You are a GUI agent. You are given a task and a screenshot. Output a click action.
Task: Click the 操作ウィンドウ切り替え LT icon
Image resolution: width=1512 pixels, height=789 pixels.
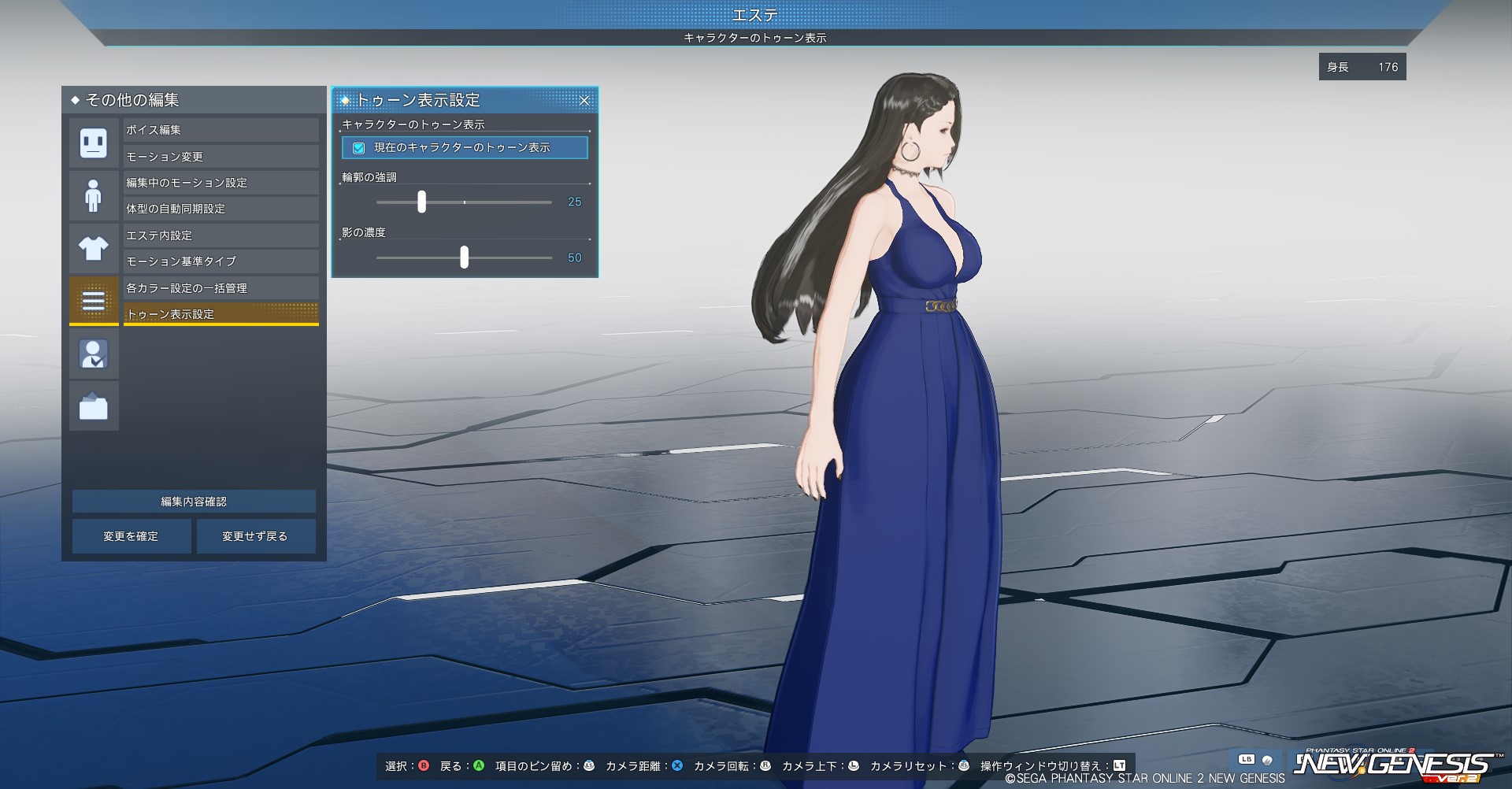pos(1120,765)
